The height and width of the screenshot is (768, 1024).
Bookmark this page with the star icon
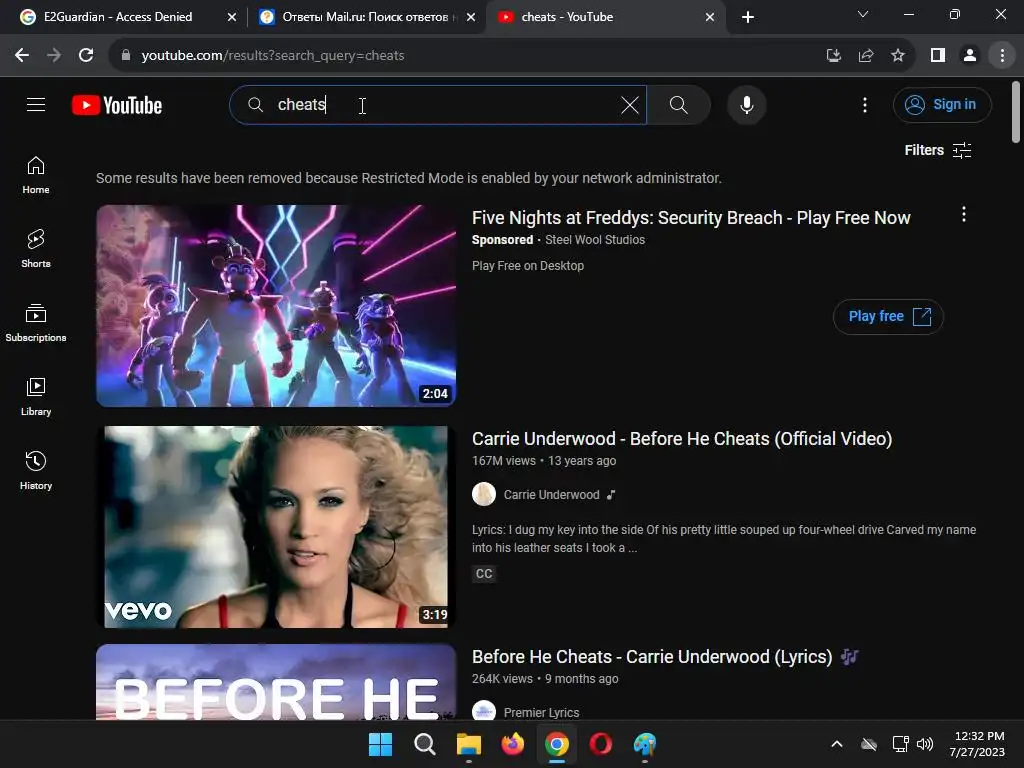[898, 56]
